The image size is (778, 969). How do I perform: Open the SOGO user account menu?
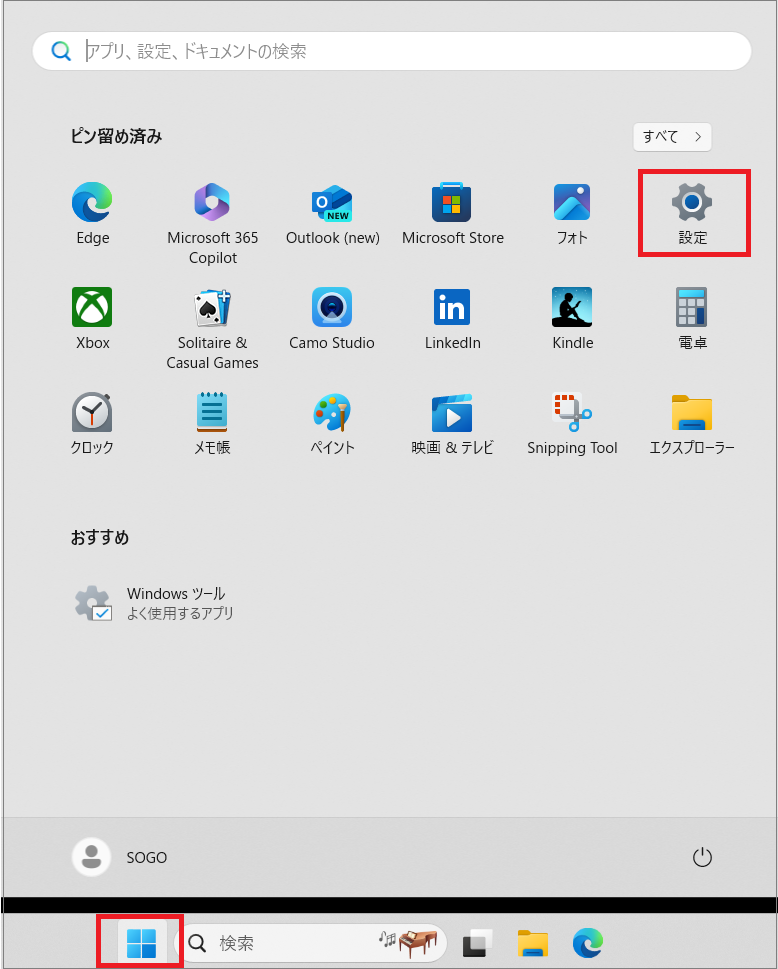[x=120, y=857]
